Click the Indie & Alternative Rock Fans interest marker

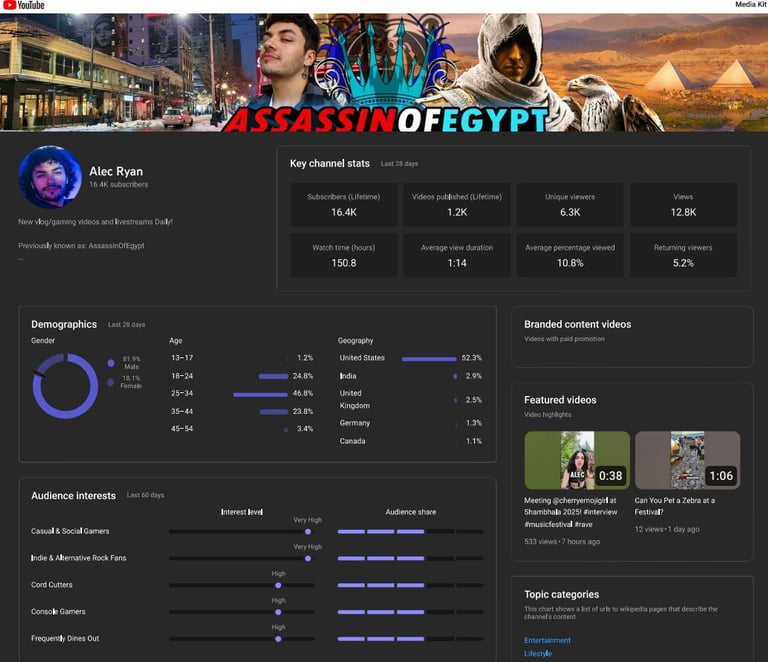[x=308, y=558]
